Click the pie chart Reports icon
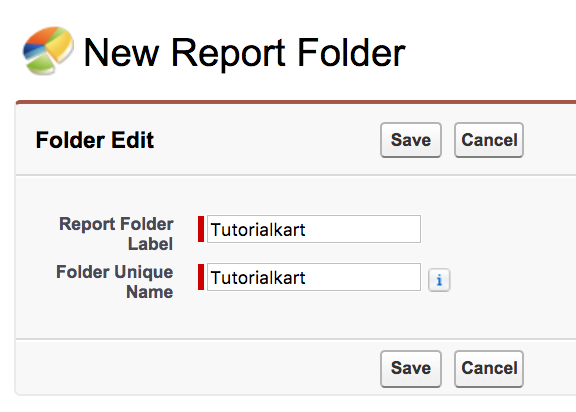Image resolution: width=576 pixels, height=412 pixels. (48, 50)
